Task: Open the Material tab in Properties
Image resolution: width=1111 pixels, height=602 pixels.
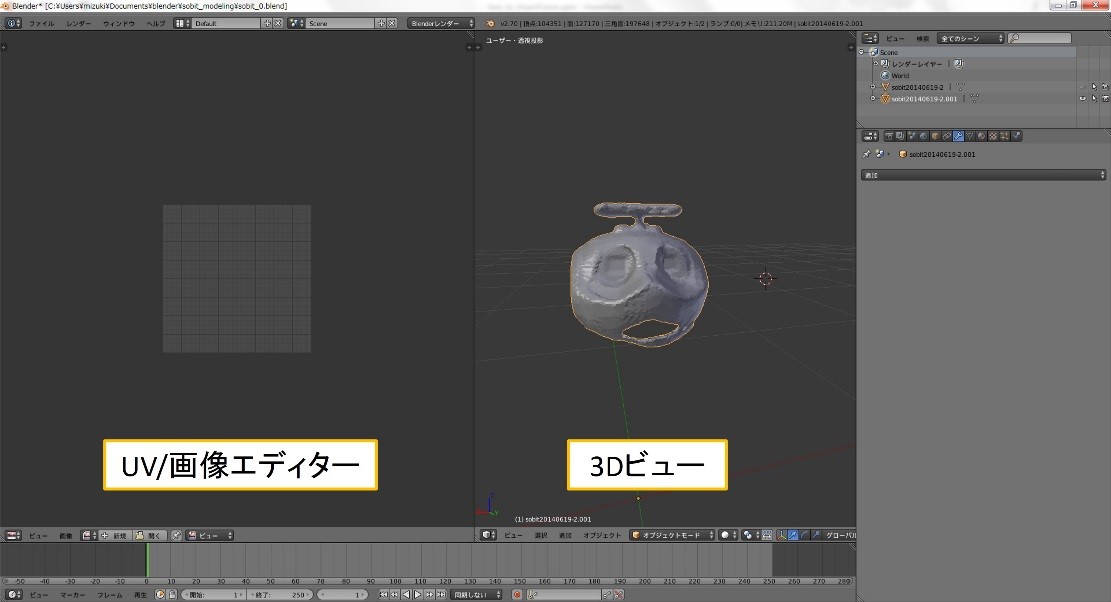Action: click(981, 136)
